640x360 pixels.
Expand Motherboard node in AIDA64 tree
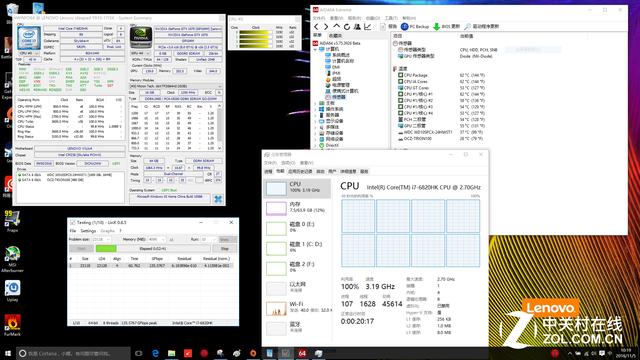[316, 103]
